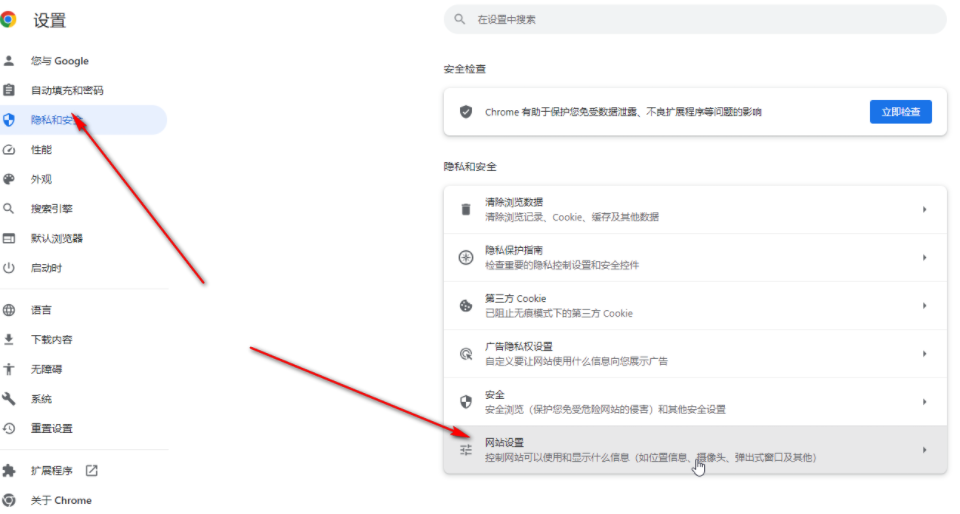The width and height of the screenshot is (960, 514).
Task: Click the external link icon beside 扩展程序
Action: 91,471
